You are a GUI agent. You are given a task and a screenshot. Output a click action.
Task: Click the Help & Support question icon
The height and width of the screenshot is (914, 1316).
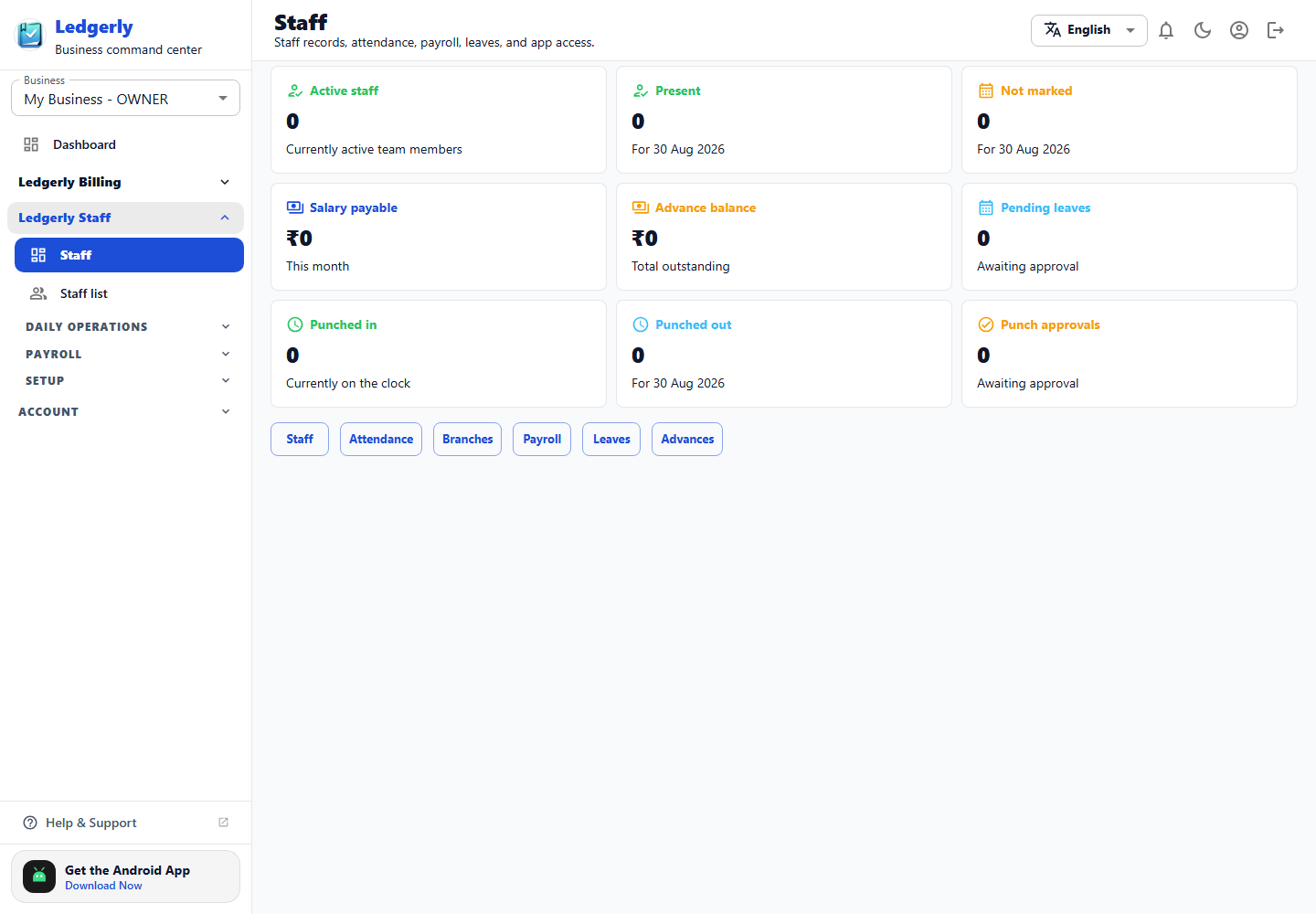(x=30, y=823)
